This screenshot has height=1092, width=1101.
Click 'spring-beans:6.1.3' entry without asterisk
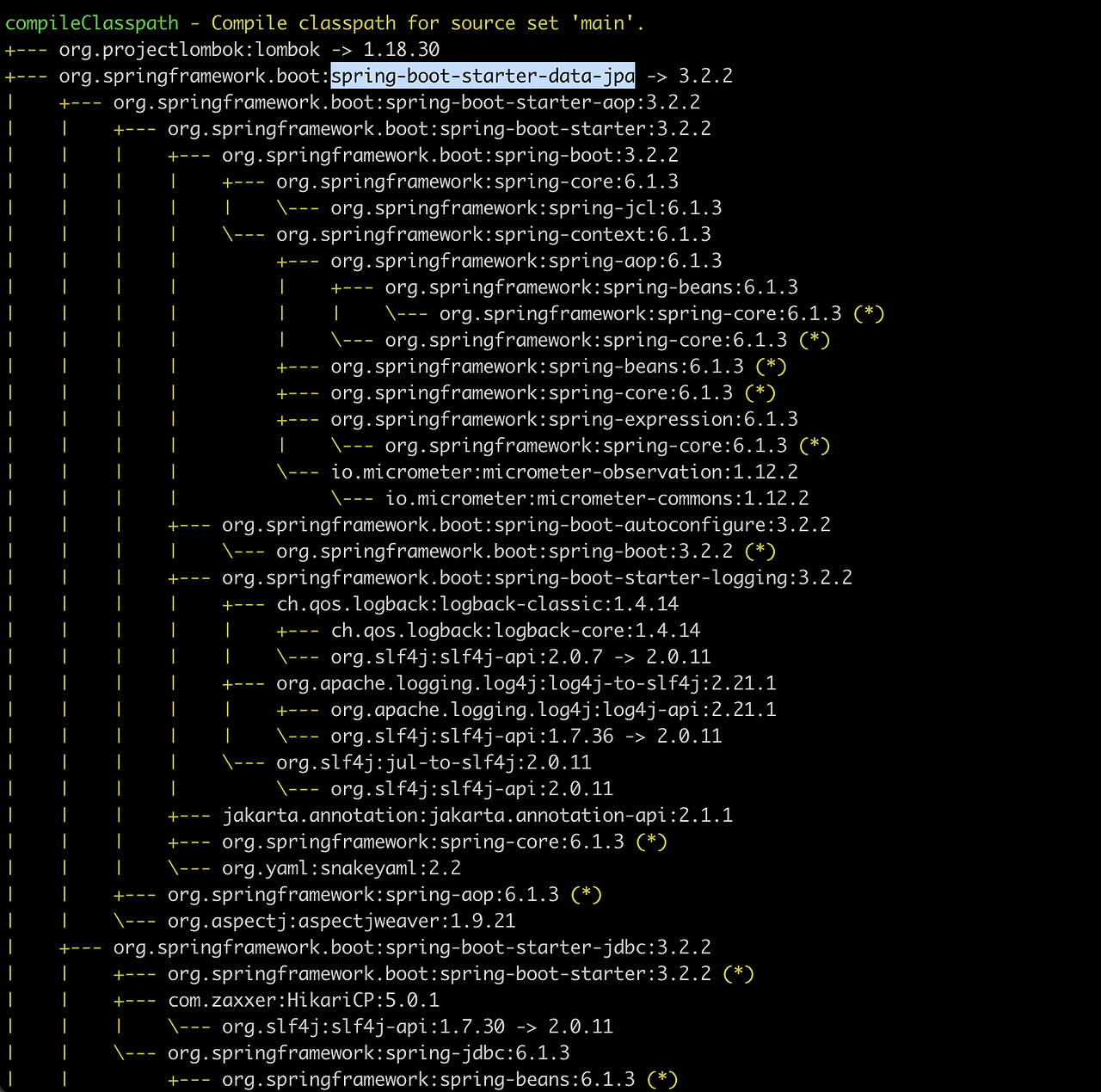592,287
